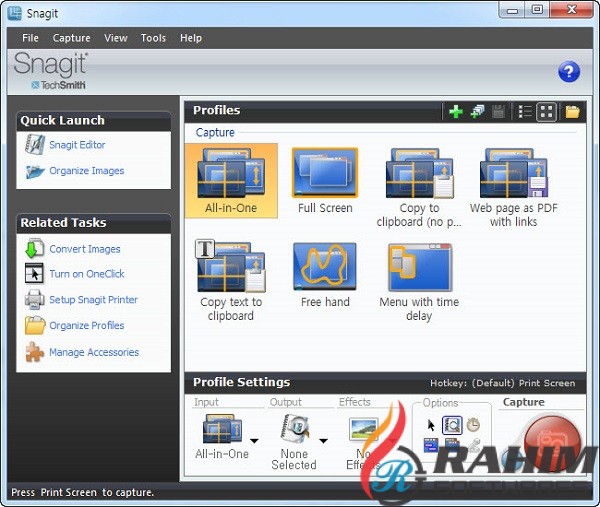This screenshot has height=507, width=600.
Task: Click the TechSmith logo under Snagit
Action: click(59, 85)
